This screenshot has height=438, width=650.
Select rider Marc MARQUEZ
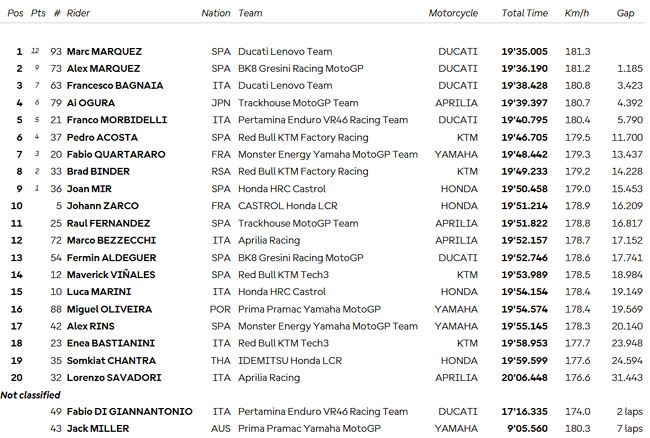click(x=104, y=52)
